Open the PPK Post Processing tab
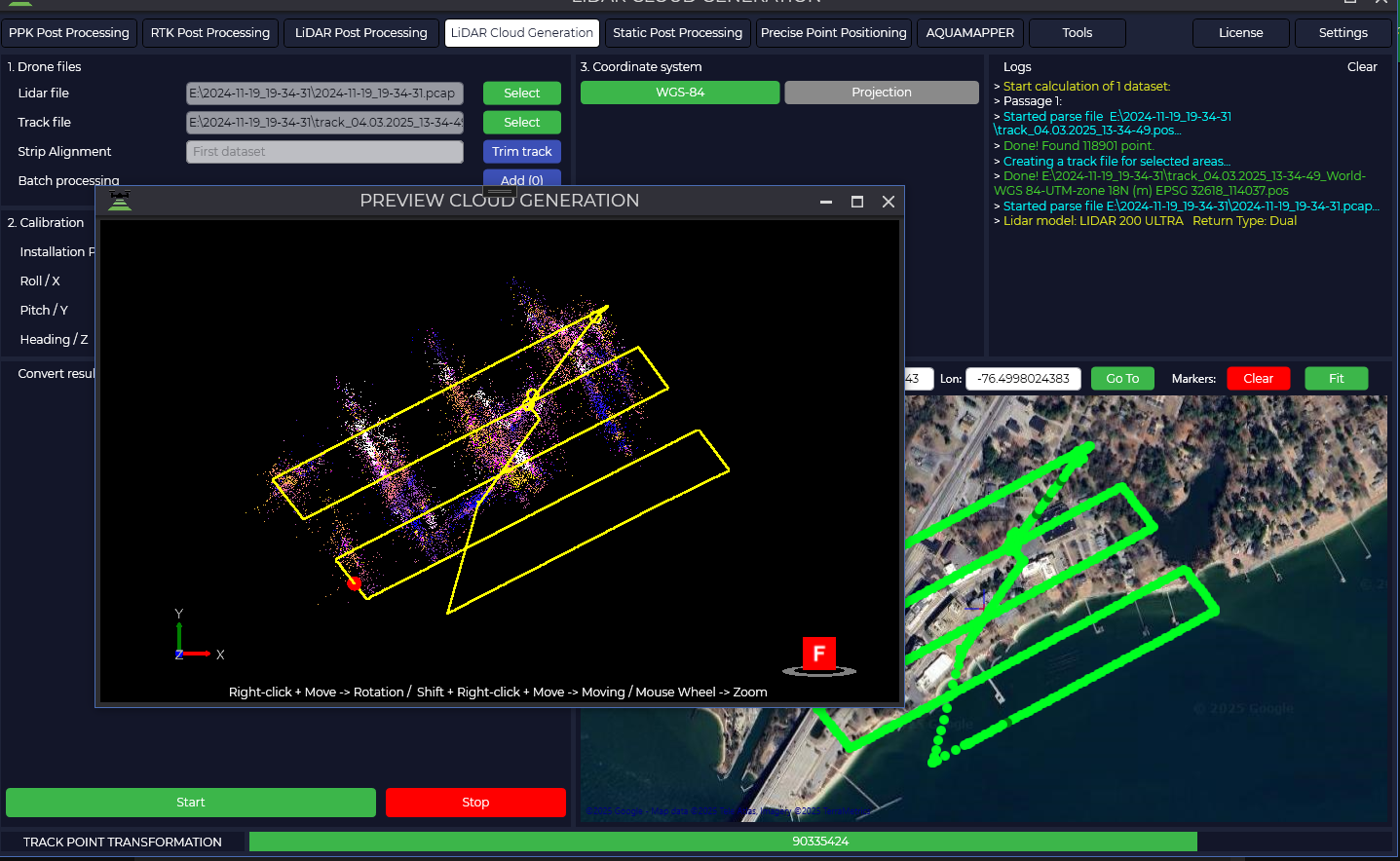This screenshot has width=1400, height=861. [x=69, y=33]
